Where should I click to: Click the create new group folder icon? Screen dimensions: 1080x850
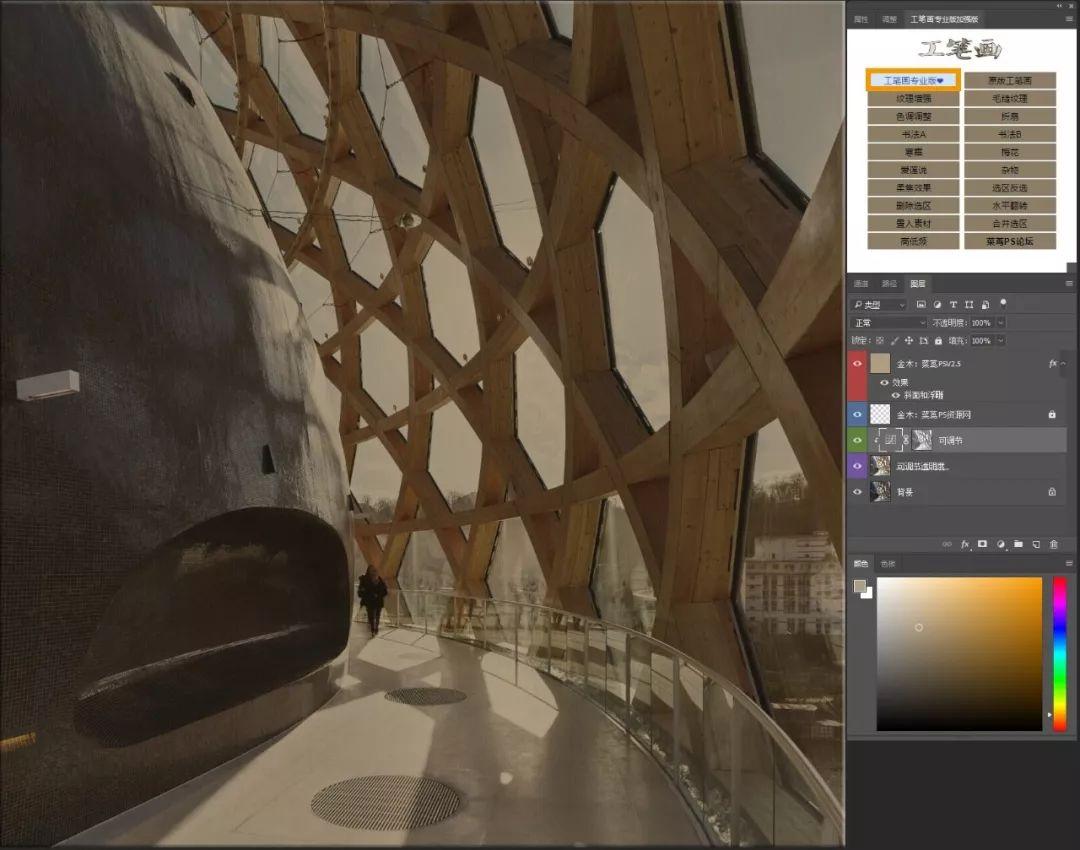tap(1018, 544)
